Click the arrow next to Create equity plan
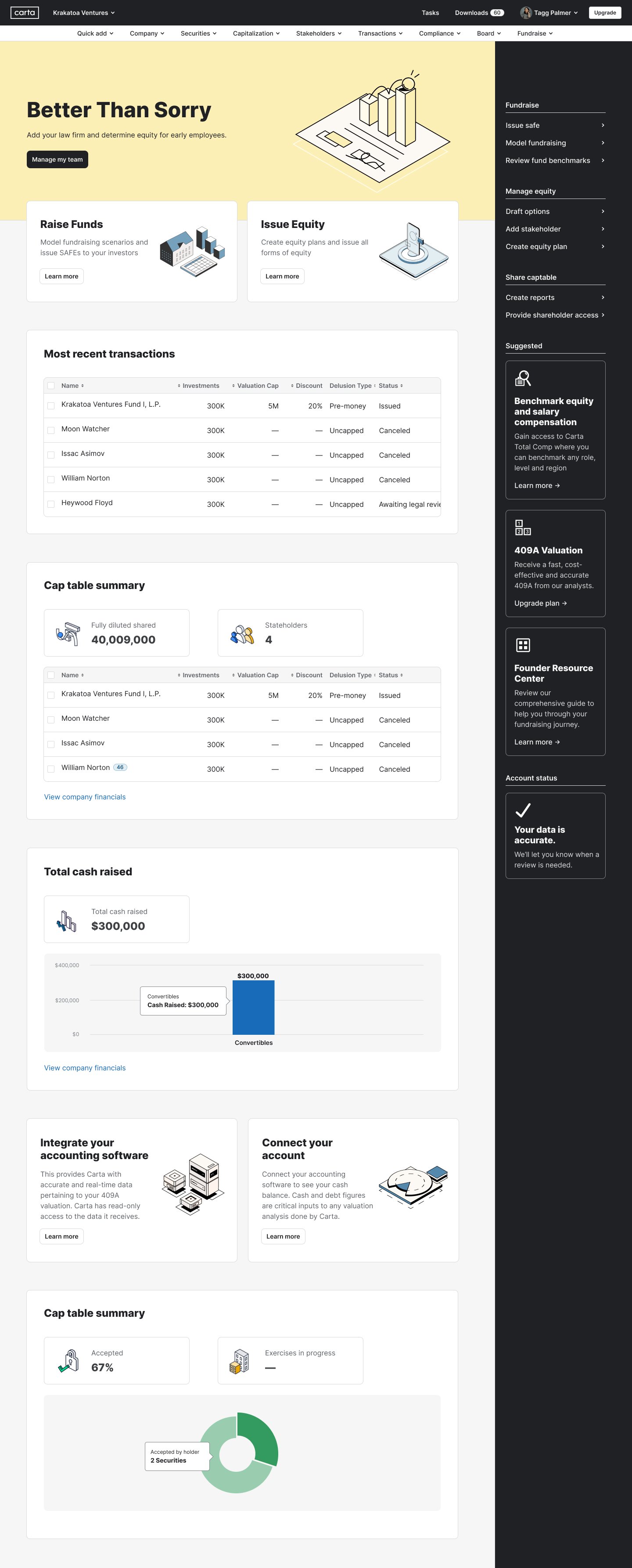This screenshot has height=1568, width=632. pyautogui.click(x=603, y=246)
